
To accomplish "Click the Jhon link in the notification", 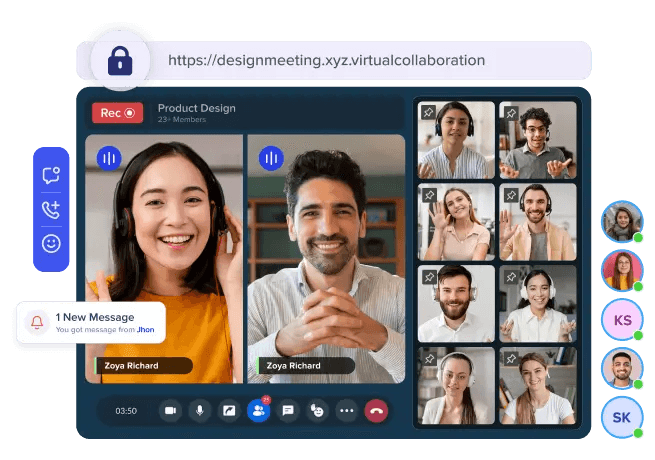I will tap(145, 330).
